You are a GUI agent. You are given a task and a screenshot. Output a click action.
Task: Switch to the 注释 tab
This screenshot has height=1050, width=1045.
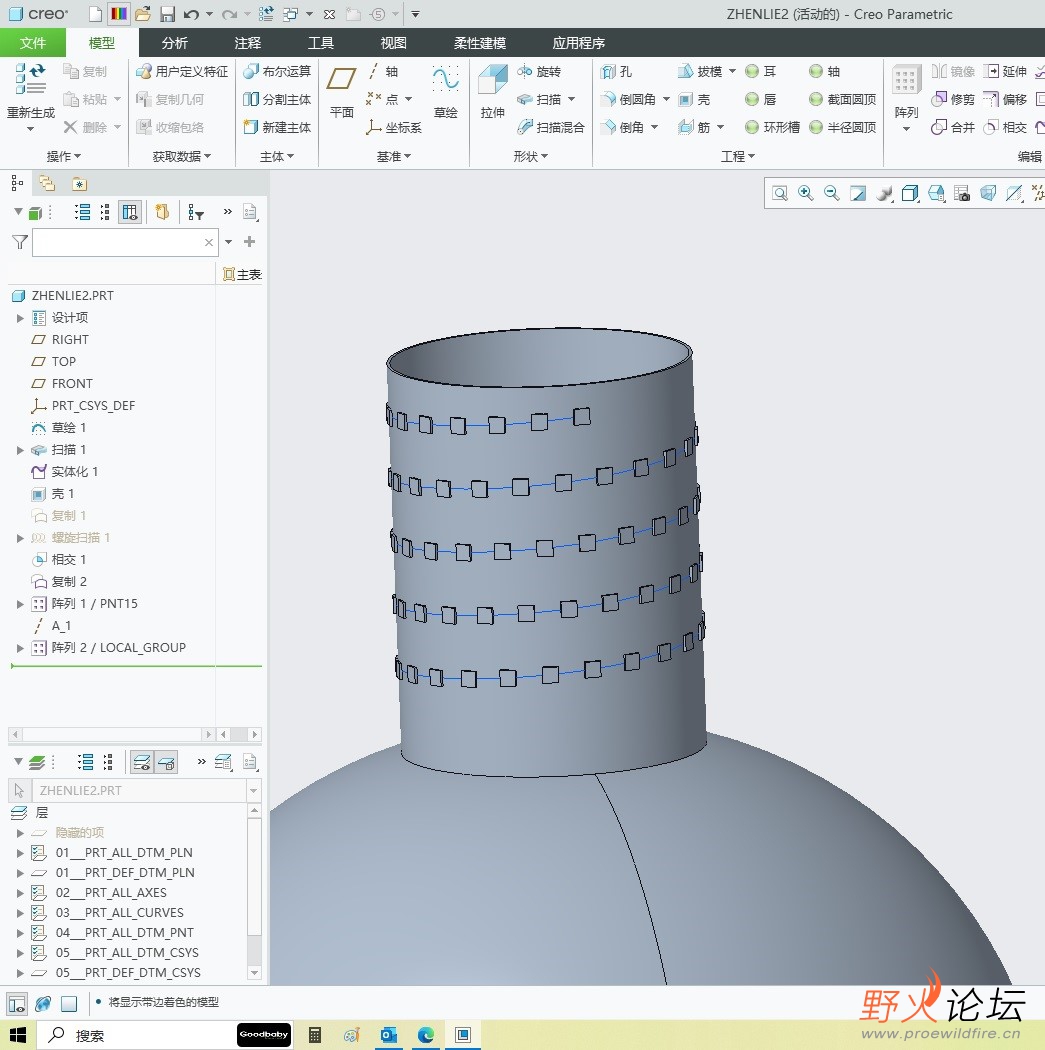[248, 43]
